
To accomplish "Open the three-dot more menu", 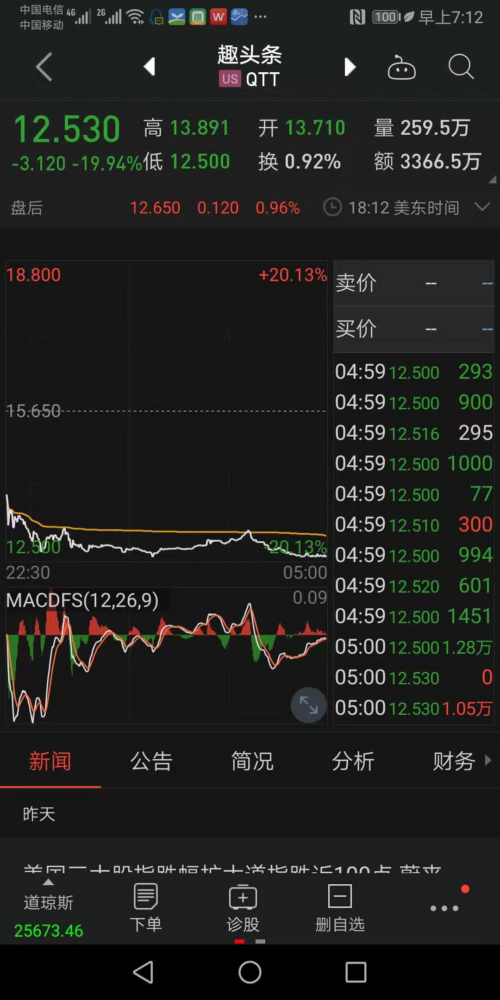I will pyautogui.click(x=445, y=908).
